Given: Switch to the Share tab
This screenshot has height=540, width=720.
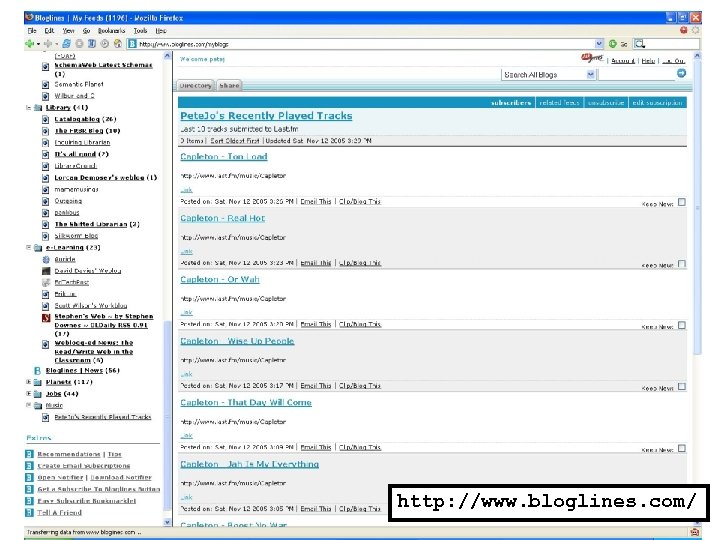Looking at the screenshot, I should point(229,85).
